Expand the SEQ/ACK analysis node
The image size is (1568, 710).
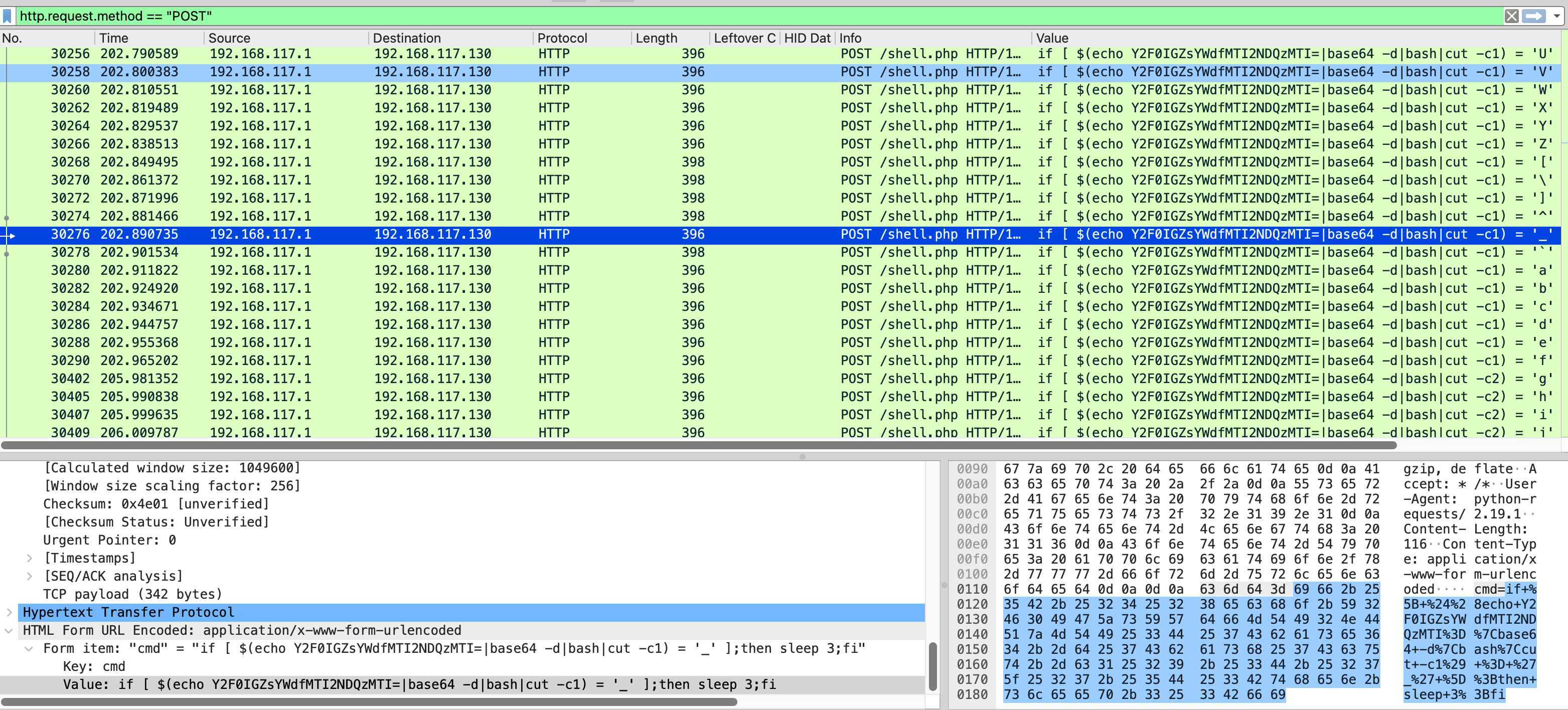(29, 576)
